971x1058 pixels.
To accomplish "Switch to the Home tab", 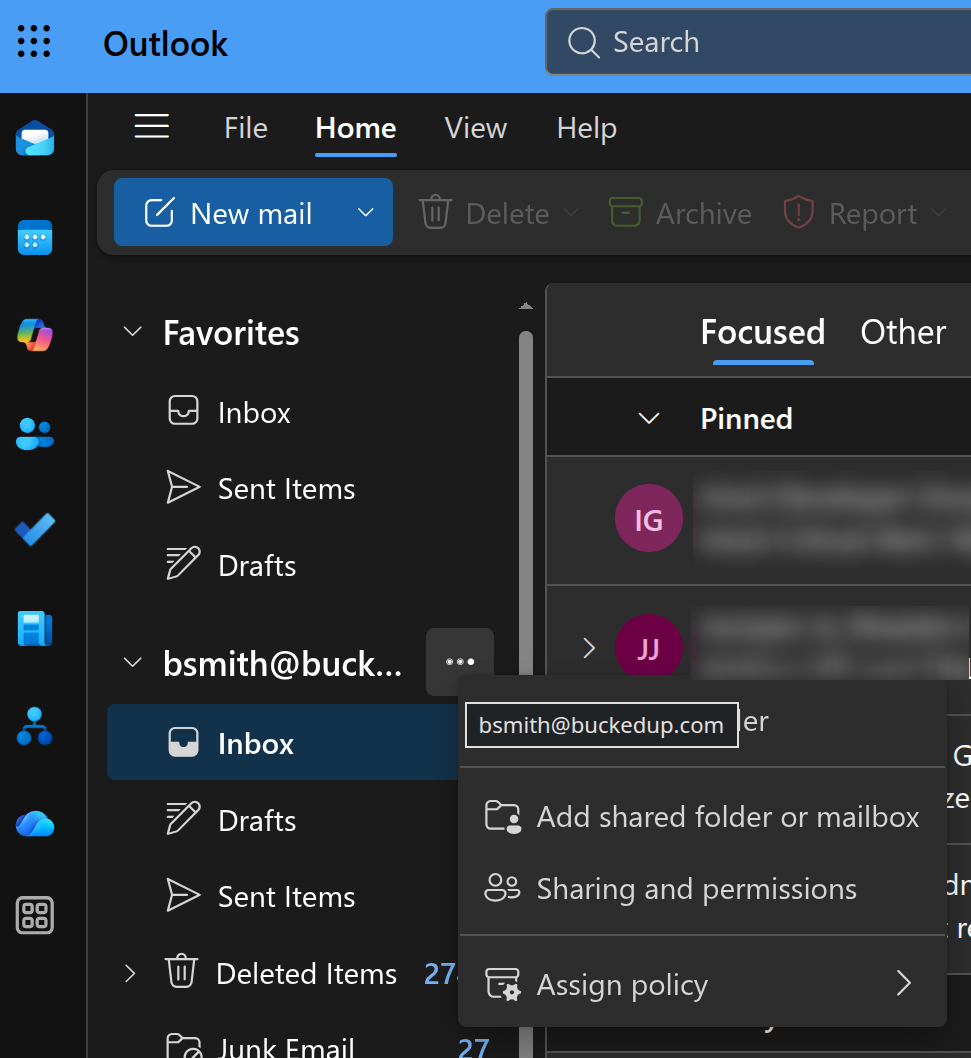I will (x=356, y=128).
